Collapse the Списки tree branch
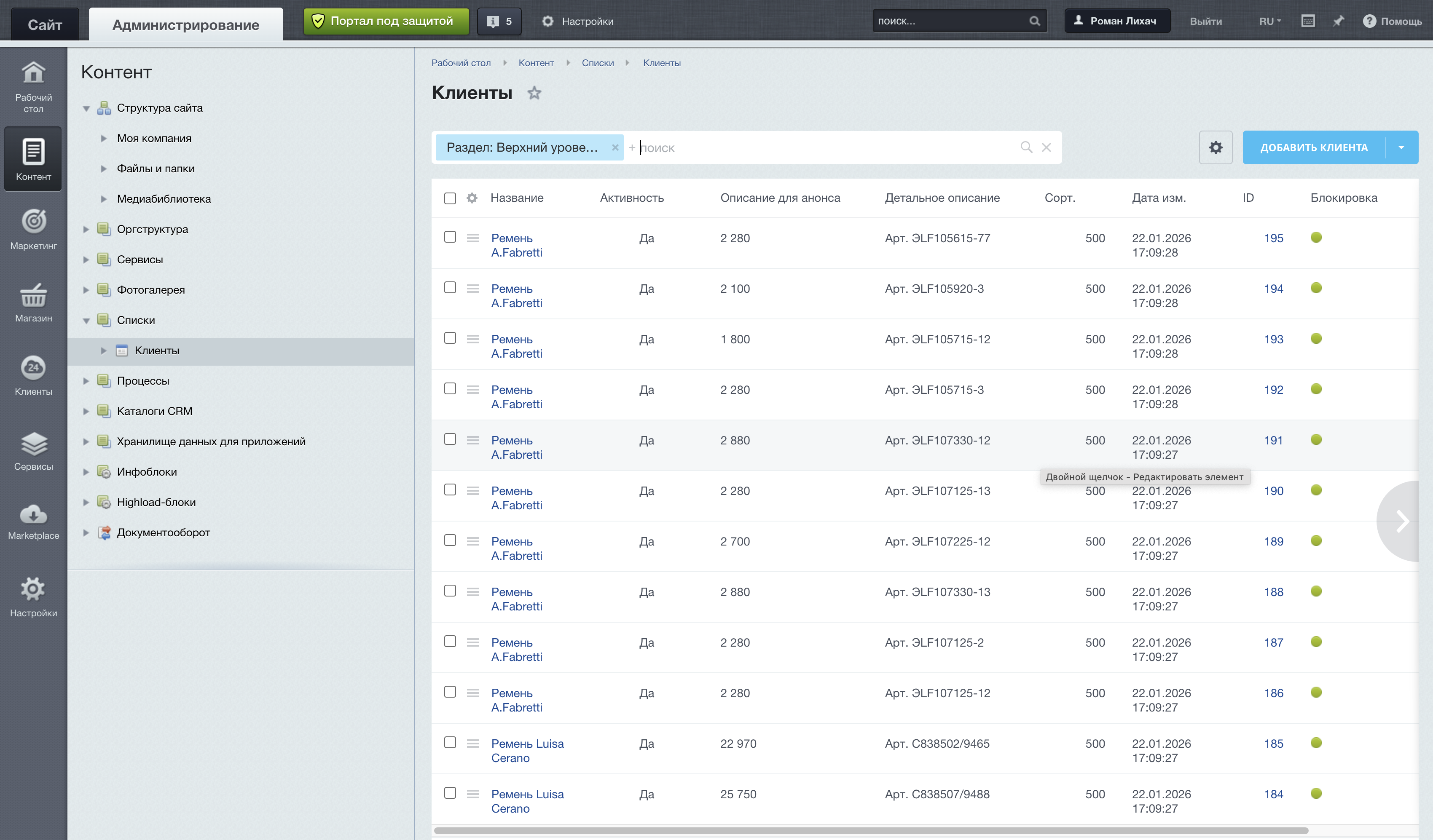 tap(86, 320)
